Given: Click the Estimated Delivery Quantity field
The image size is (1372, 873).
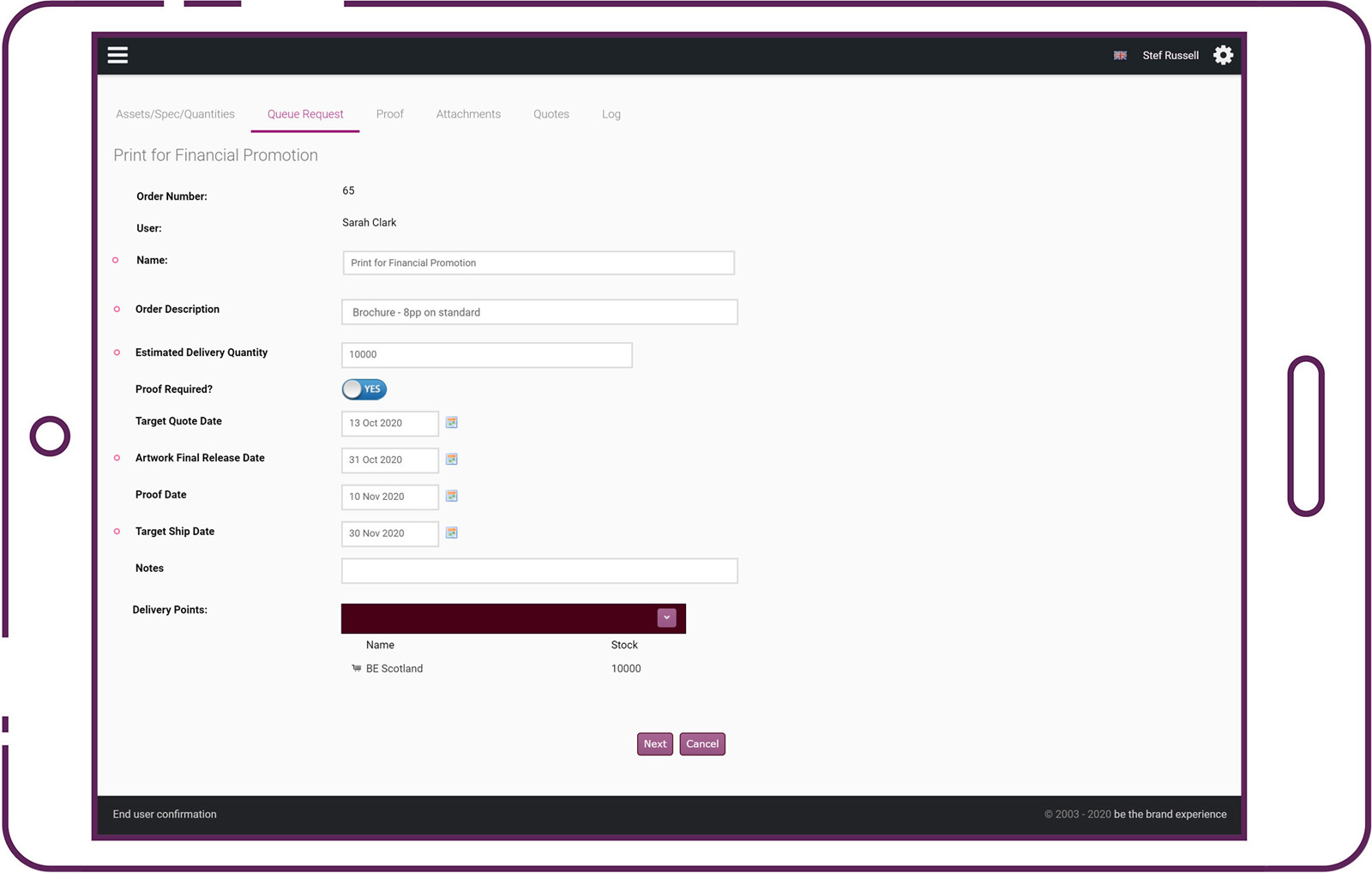Looking at the screenshot, I should pos(487,355).
